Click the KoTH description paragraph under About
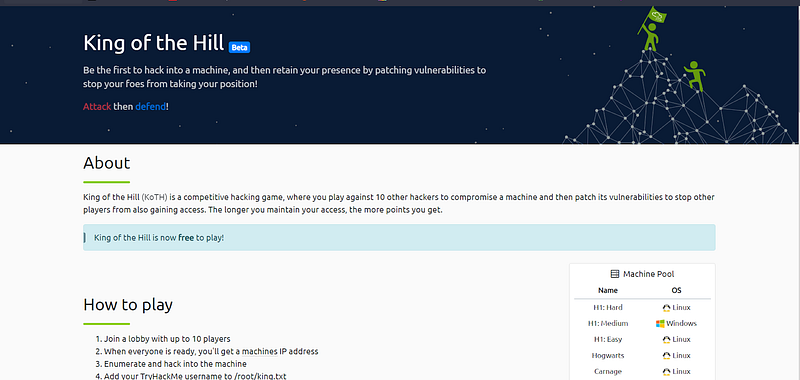800x380 pixels. pyautogui.click(x=399, y=203)
